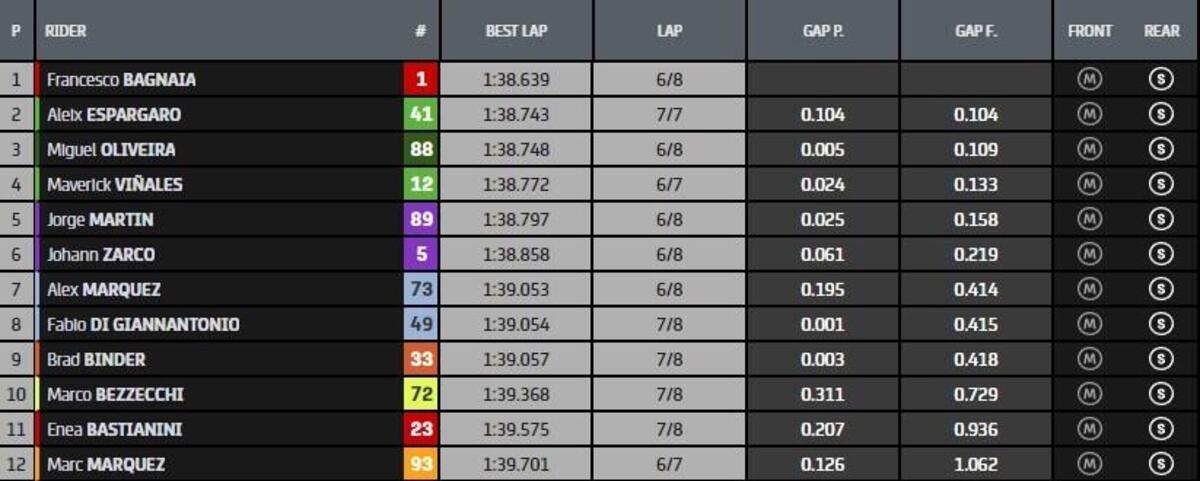Click the GAP P. column header
The height and width of the screenshot is (481, 1200).
tap(823, 31)
